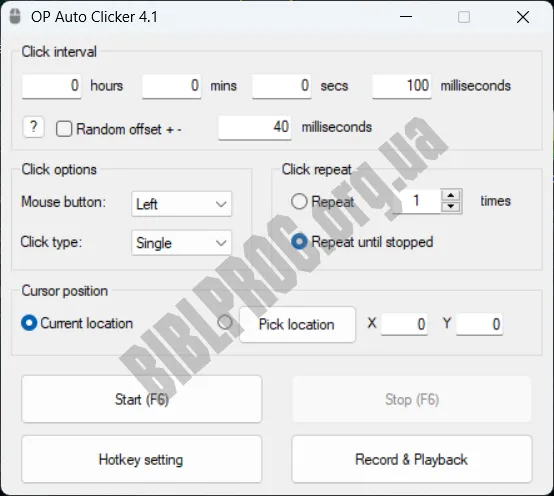Image resolution: width=554 pixels, height=496 pixels.
Task: Click the 'Mouse button:' label
Action: tap(64, 202)
